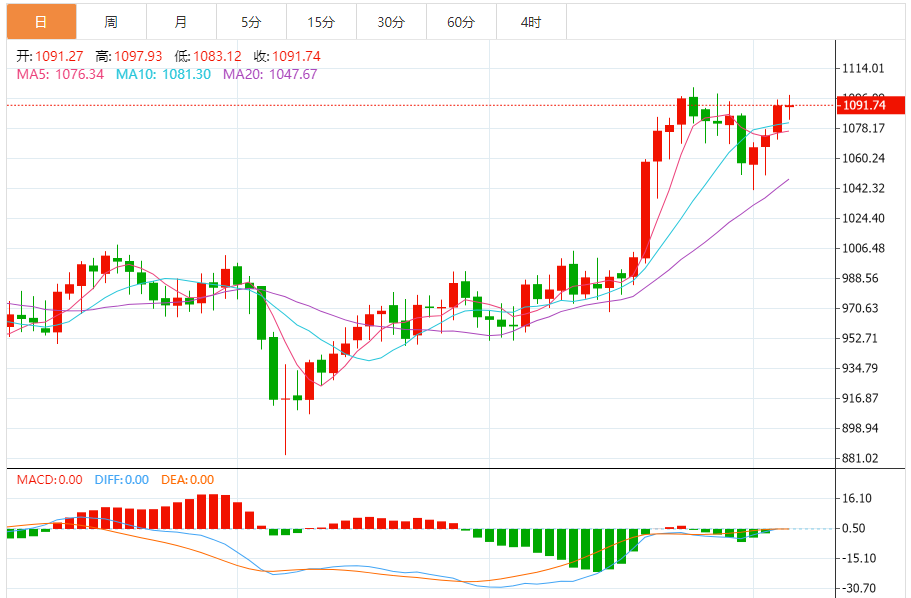Click the 934.79 price axis label
Image resolution: width=911 pixels, height=598 pixels.
tap(860, 368)
